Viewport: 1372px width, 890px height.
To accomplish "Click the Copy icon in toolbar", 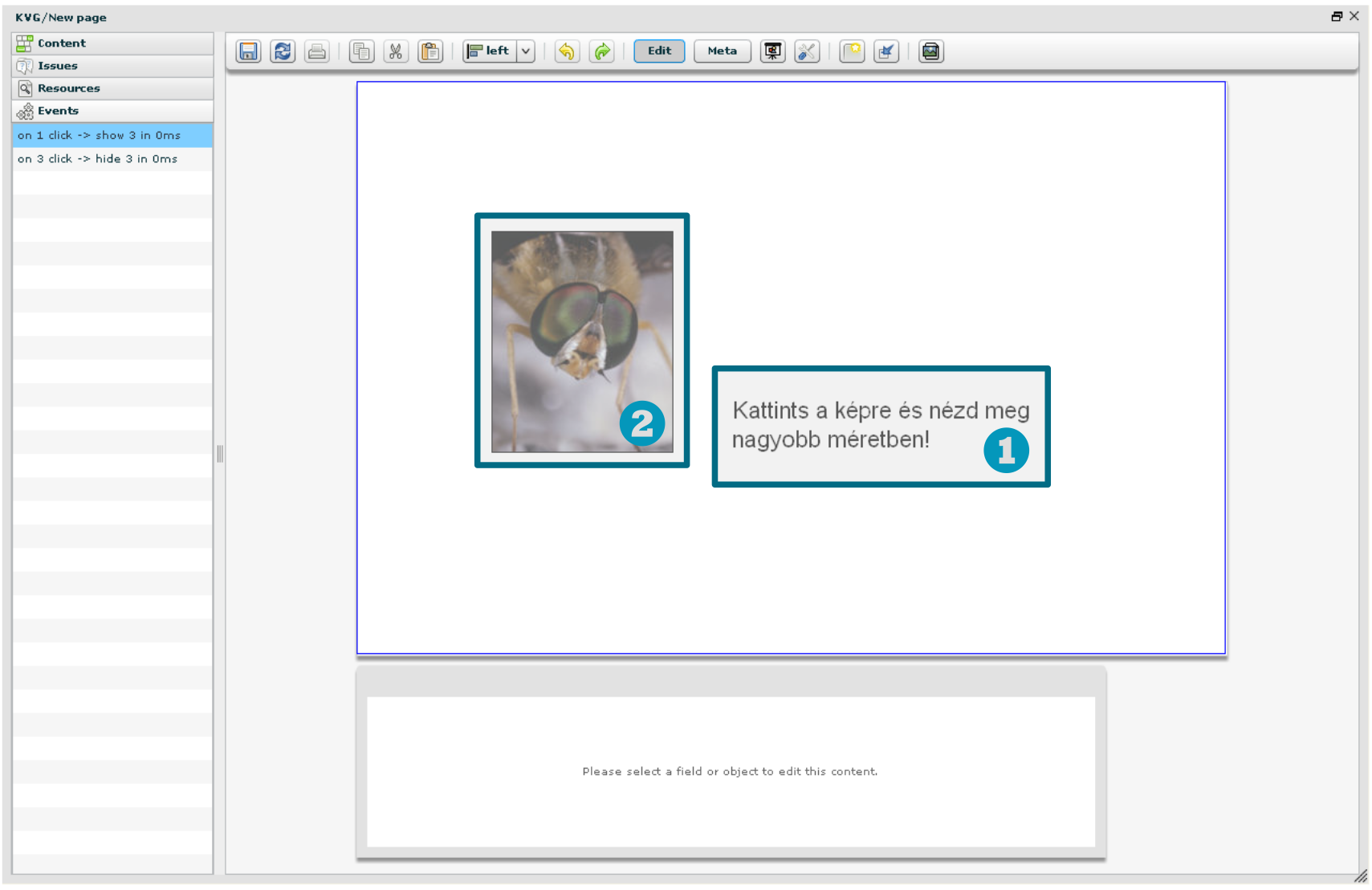I will point(362,51).
